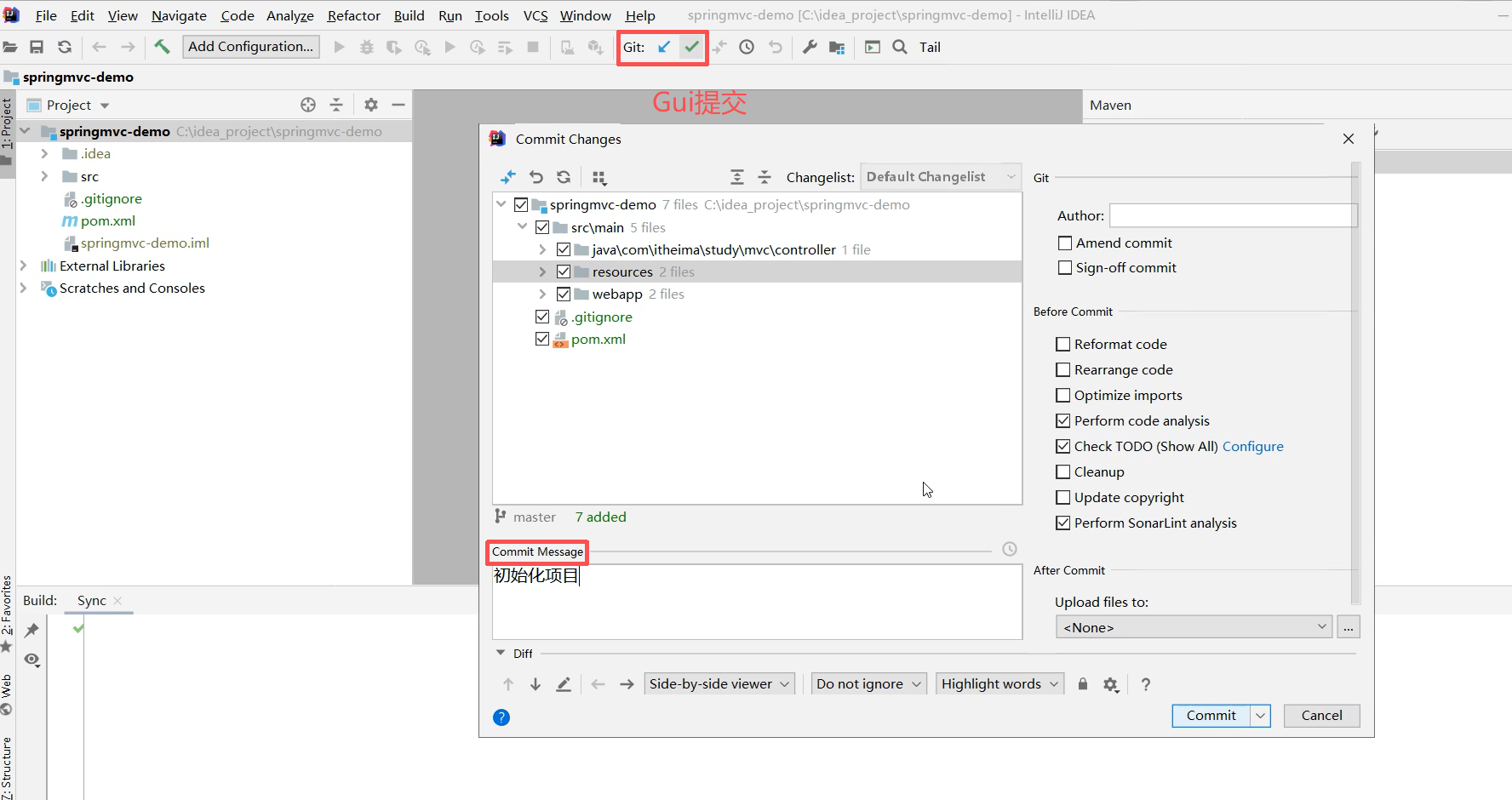
Task: Expand the webapp folder in changes tree
Action: [x=542, y=294]
